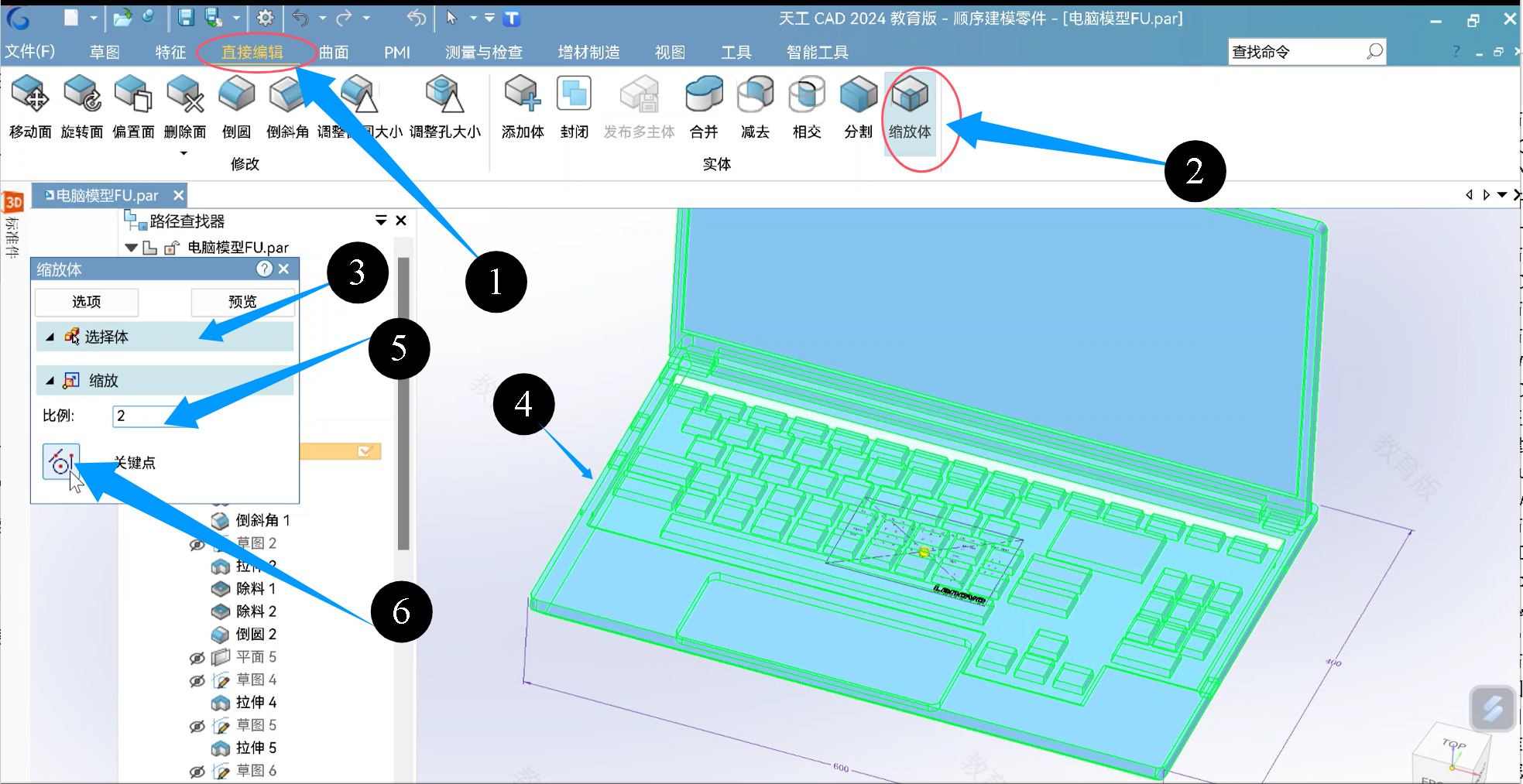This screenshot has height=784, width=1523.
Task: Select the 移动面 (Move Face) tool
Action: tap(30, 107)
